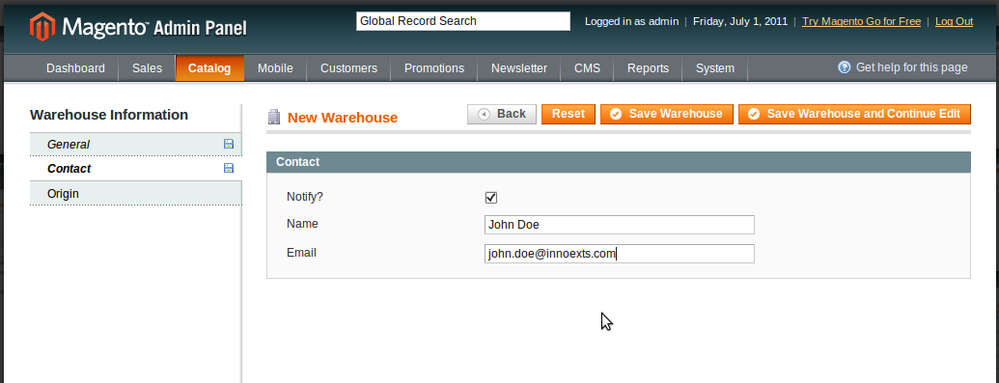The image size is (999, 383).
Task: Click the save disk icon beside General
Action: [x=229, y=144]
